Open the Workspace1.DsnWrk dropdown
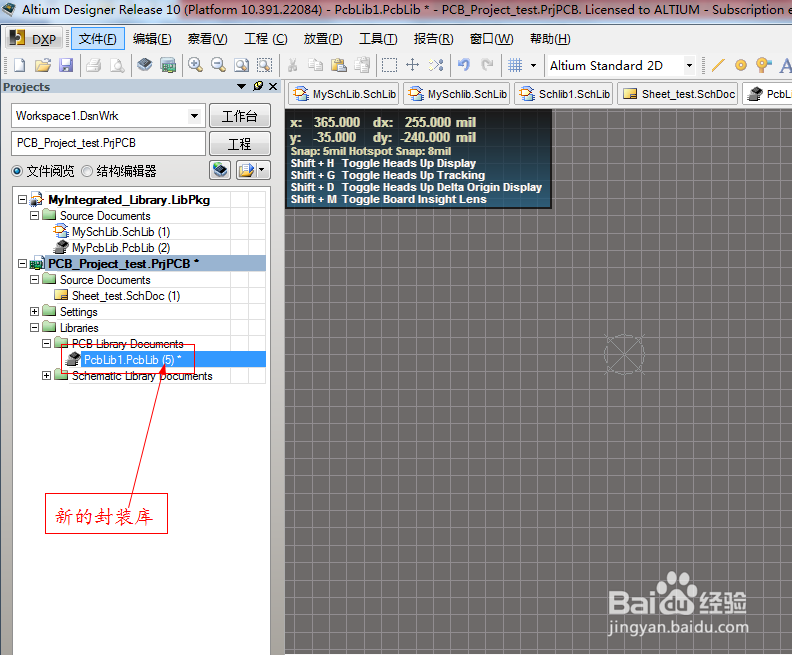The image size is (792, 655). (194, 116)
